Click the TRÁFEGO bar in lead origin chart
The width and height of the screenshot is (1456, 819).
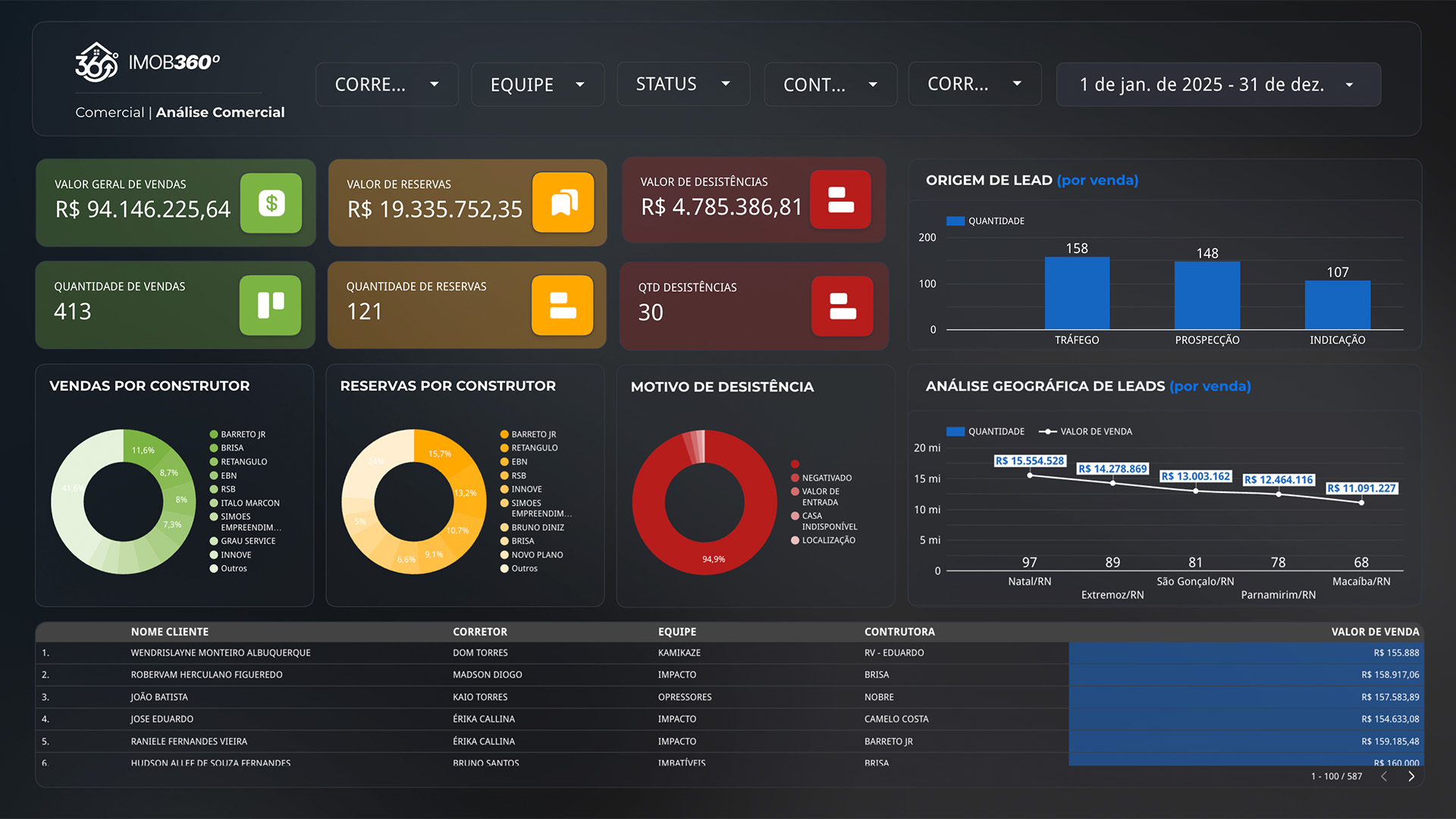click(1077, 293)
